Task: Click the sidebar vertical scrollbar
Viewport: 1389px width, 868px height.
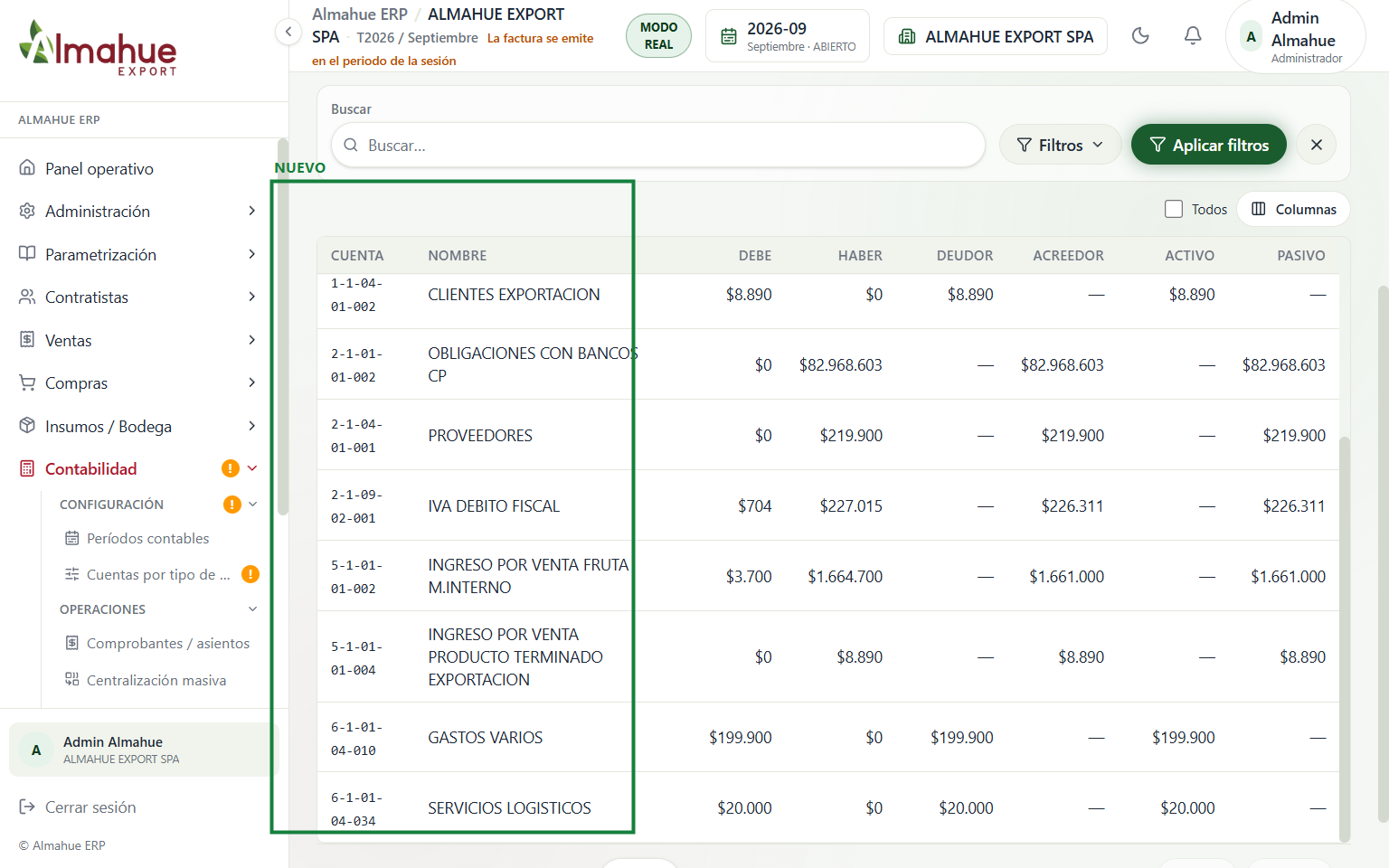Action: [283, 327]
